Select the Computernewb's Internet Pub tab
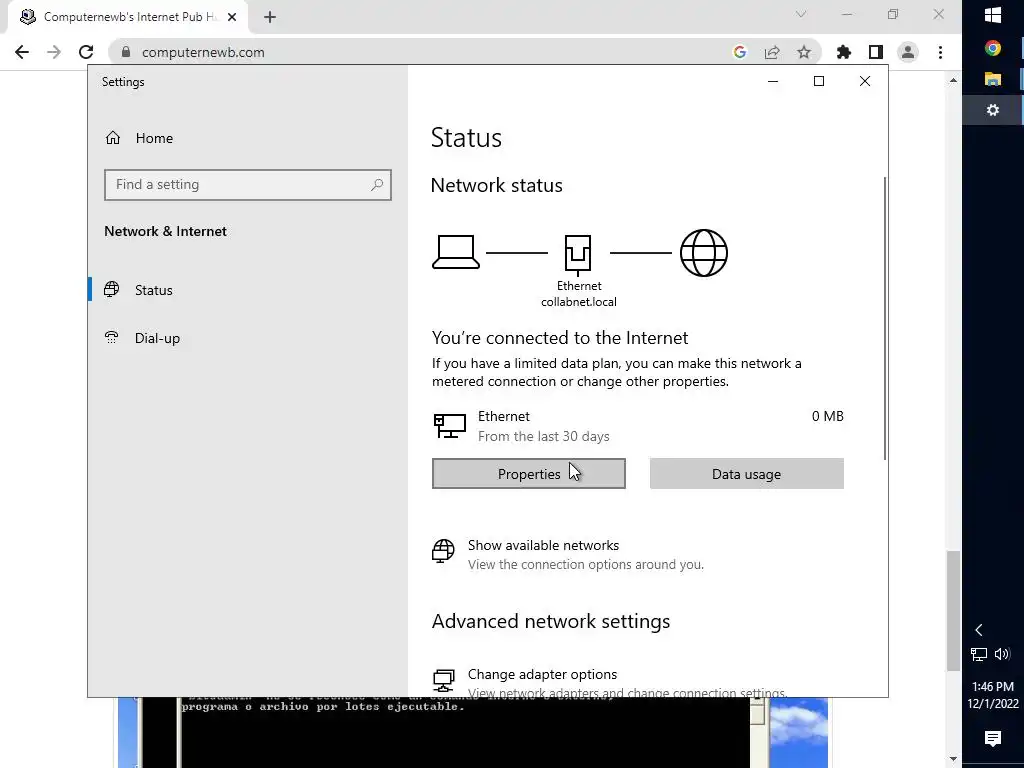The height and width of the screenshot is (768, 1024). click(x=128, y=17)
